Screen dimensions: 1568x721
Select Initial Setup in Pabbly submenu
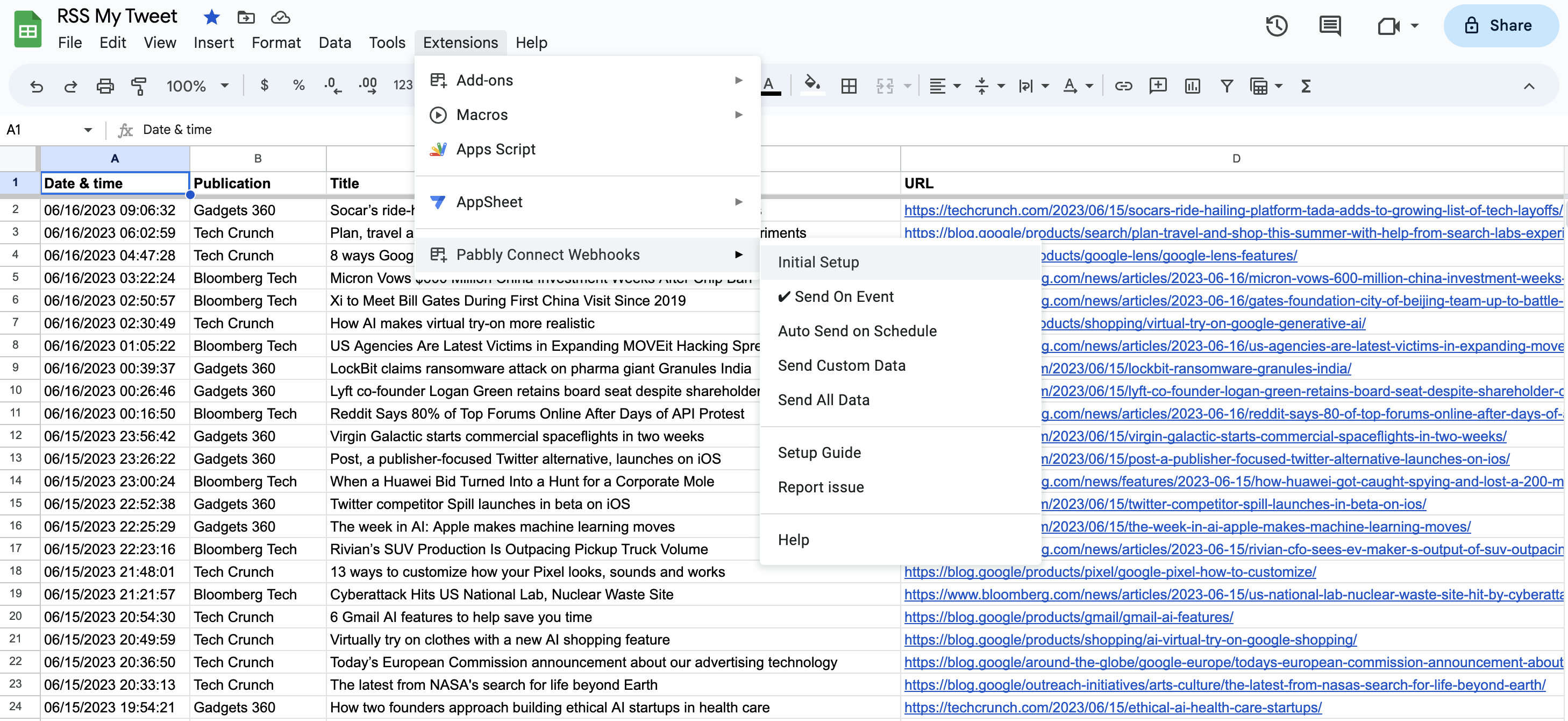tap(900, 262)
